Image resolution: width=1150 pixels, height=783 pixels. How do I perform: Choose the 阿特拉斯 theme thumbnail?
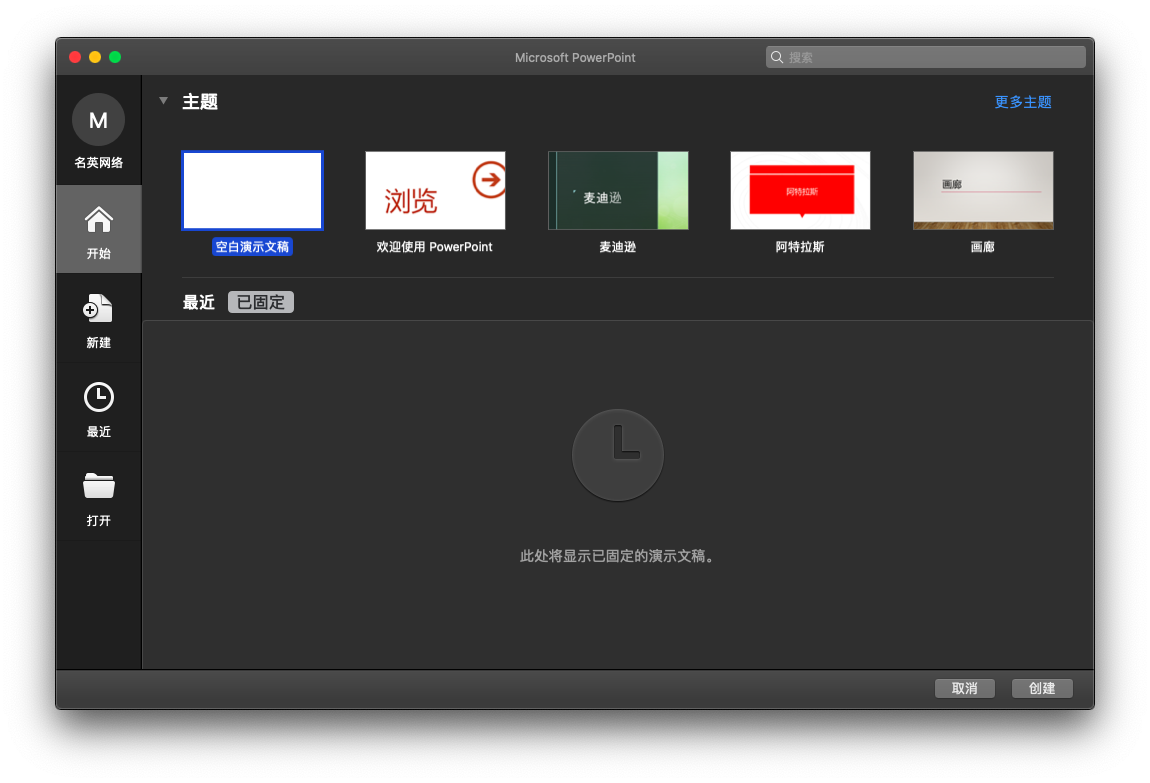800,191
